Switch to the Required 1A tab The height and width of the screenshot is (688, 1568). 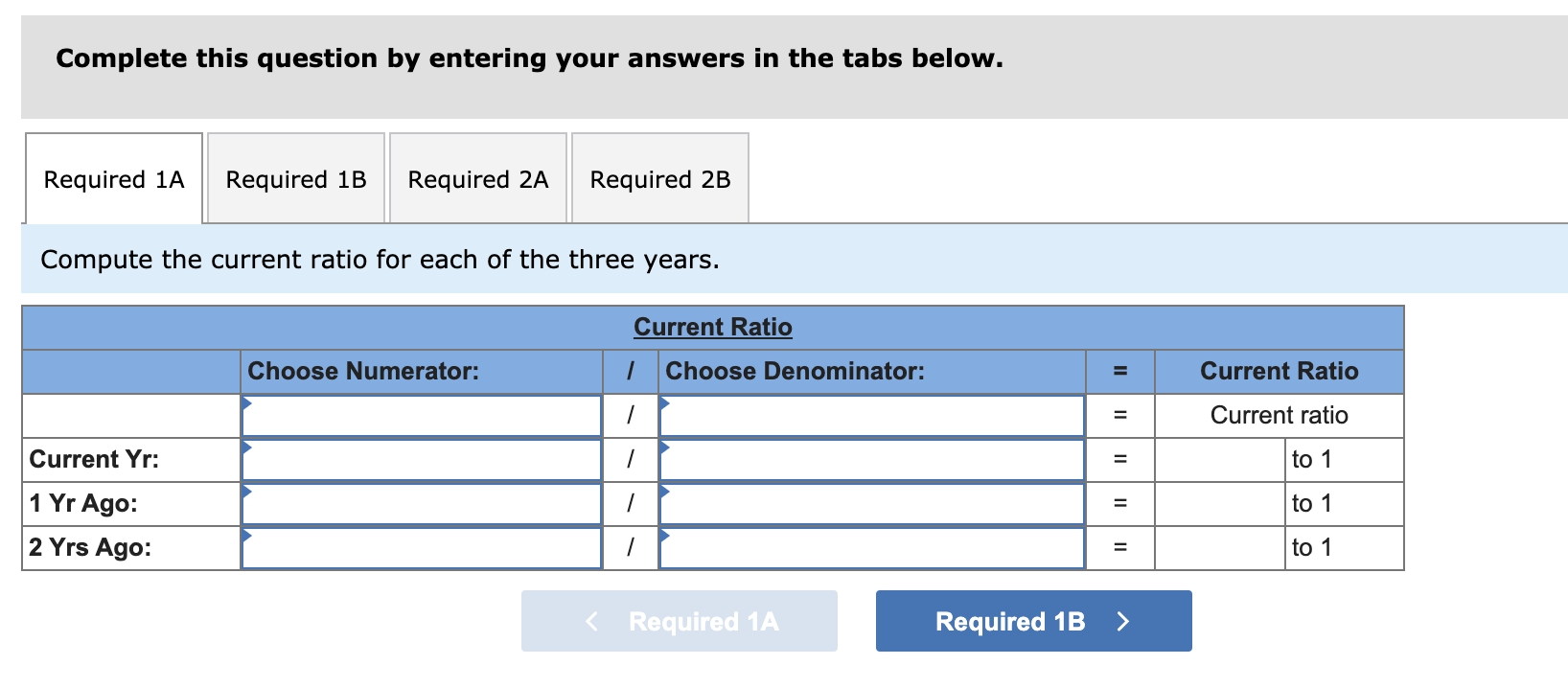pyautogui.click(x=113, y=179)
